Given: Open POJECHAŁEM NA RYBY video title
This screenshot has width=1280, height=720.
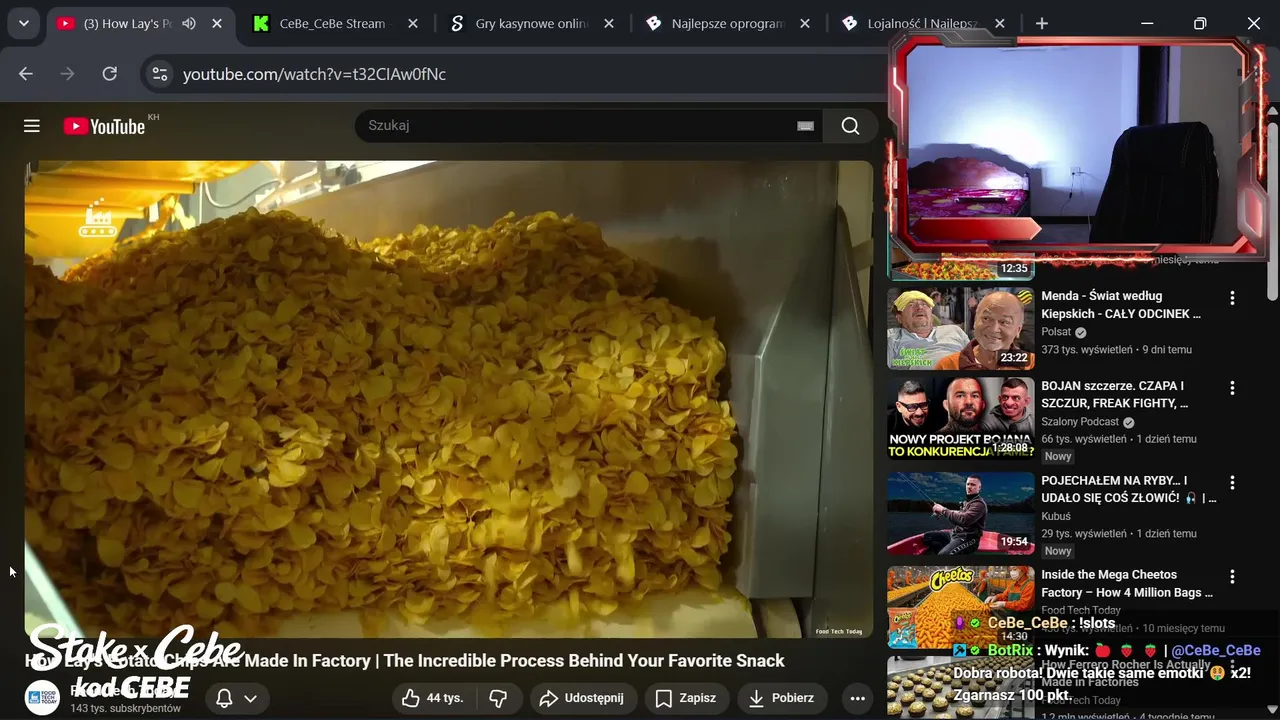Looking at the screenshot, I should pyautogui.click(x=1129, y=489).
